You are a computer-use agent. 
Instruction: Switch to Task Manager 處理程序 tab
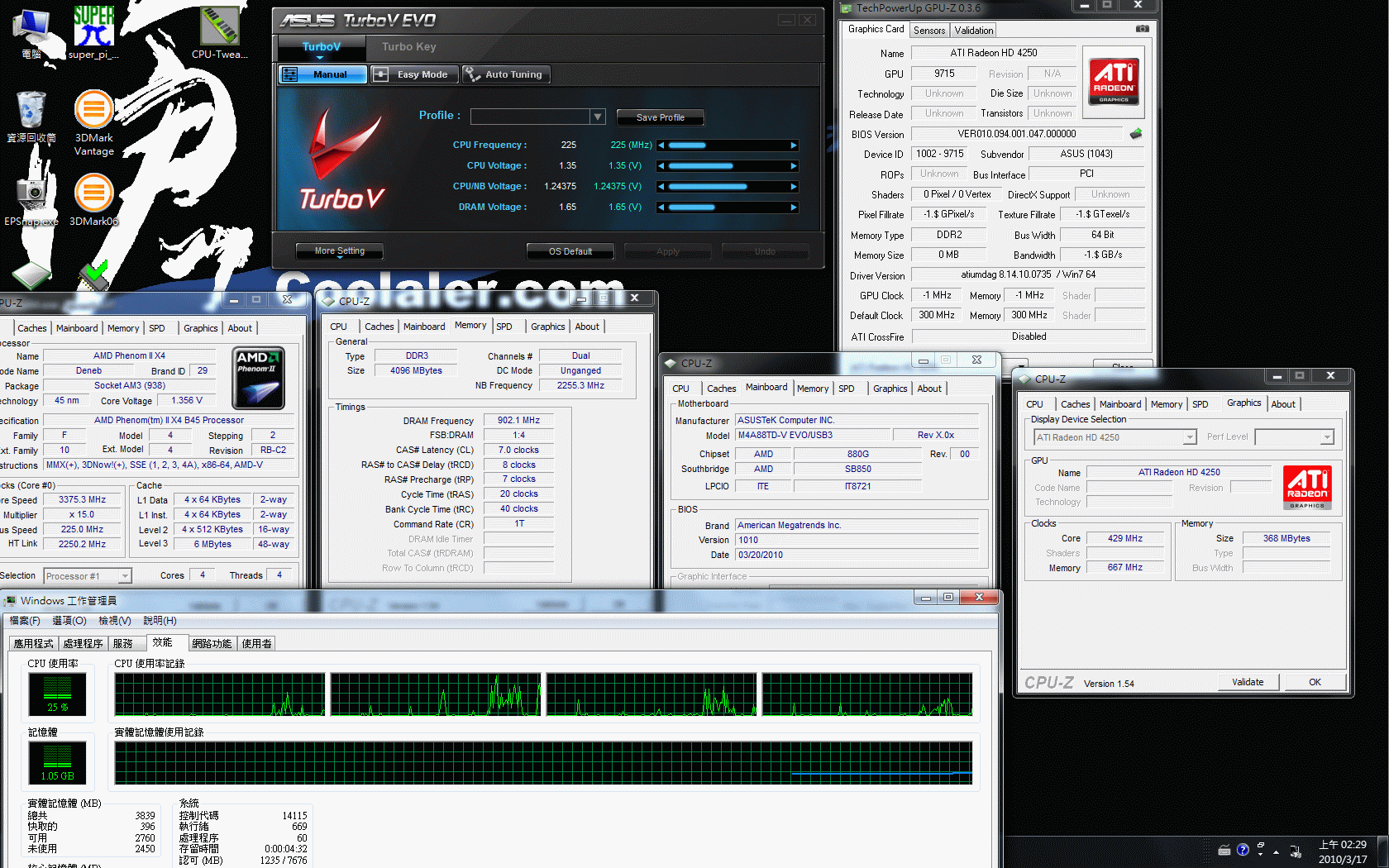pyautogui.click(x=83, y=643)
